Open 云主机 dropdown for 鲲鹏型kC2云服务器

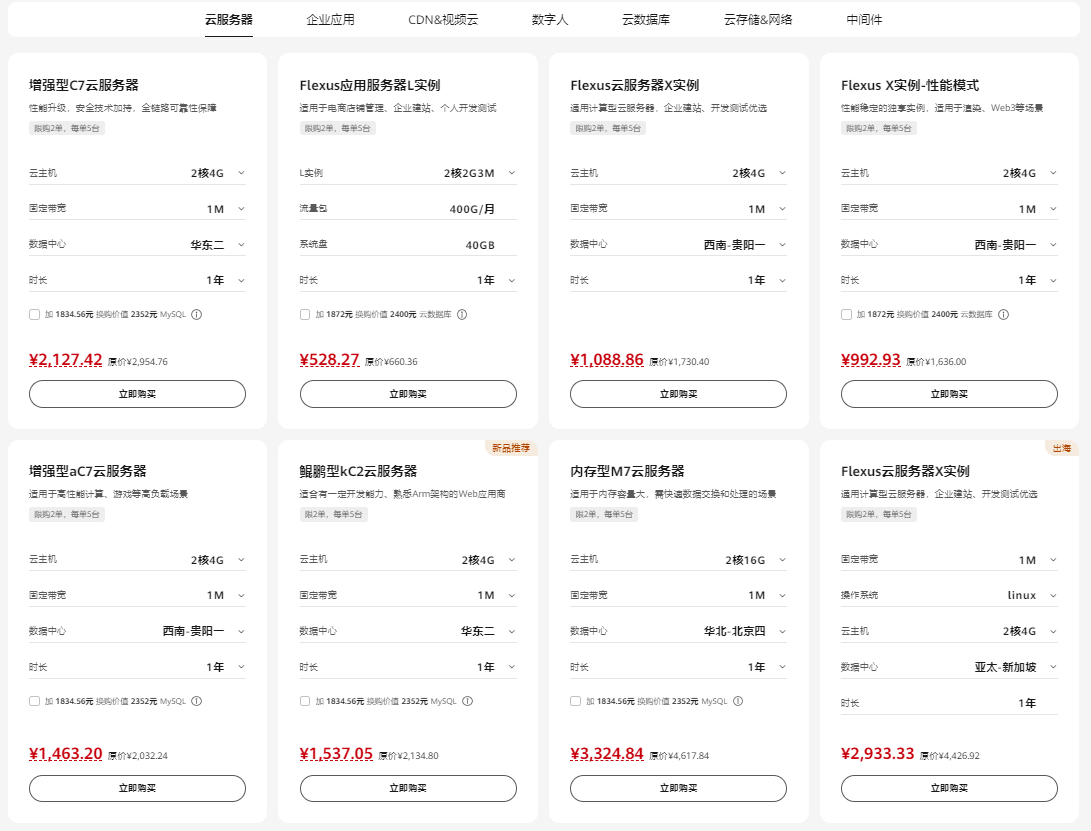click(x=408, y=560)
